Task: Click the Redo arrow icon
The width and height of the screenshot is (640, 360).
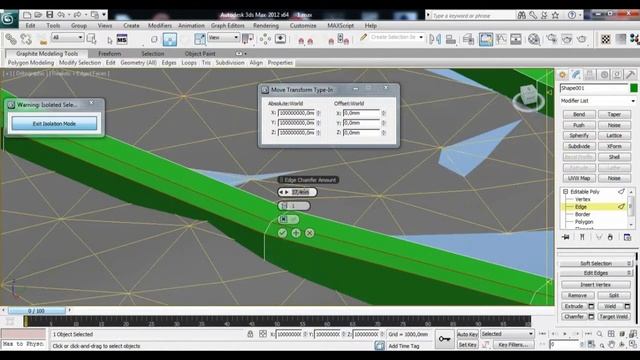Action: [77, 15]
